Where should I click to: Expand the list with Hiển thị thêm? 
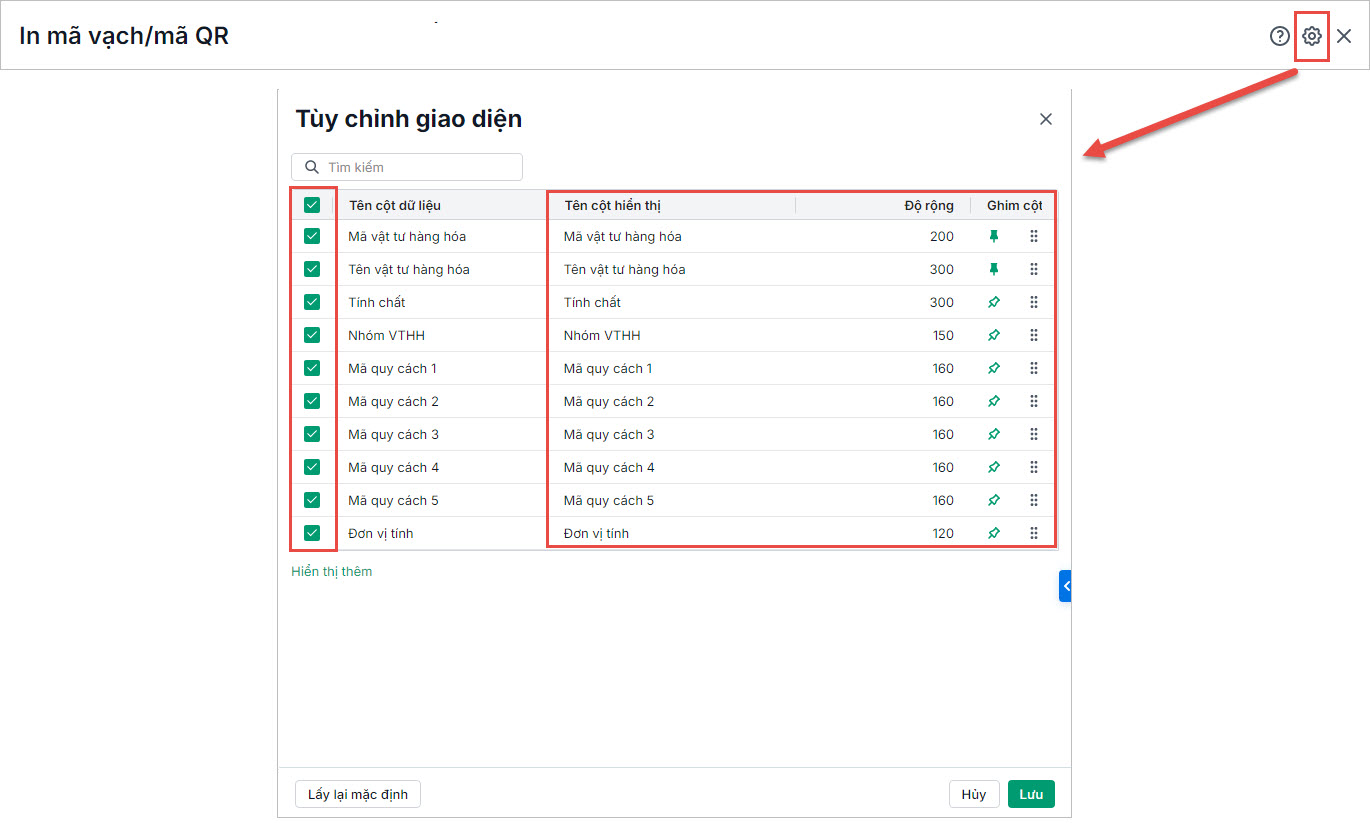[331, 572]
